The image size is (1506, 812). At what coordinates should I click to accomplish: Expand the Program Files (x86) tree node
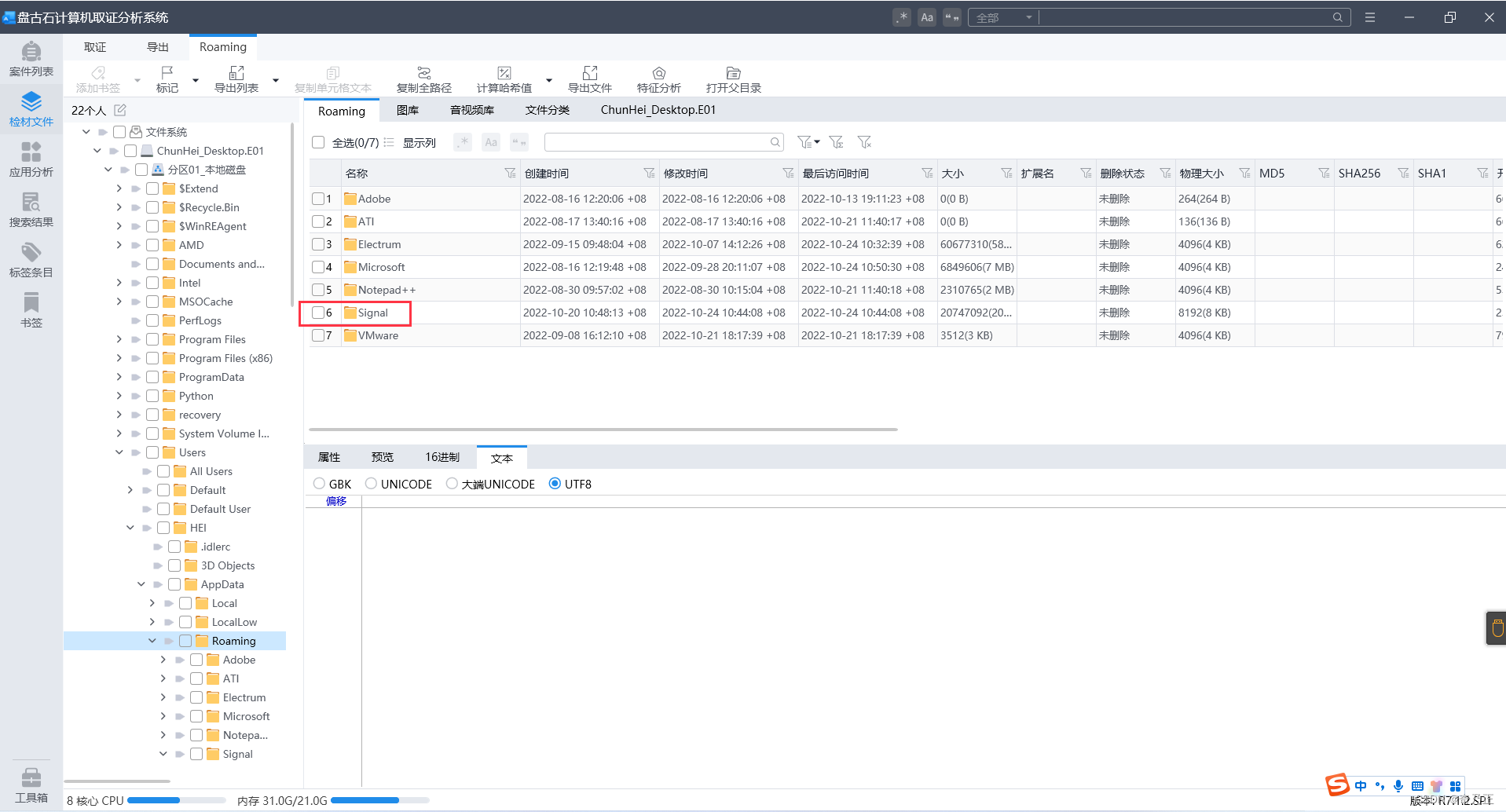(119, 358)
